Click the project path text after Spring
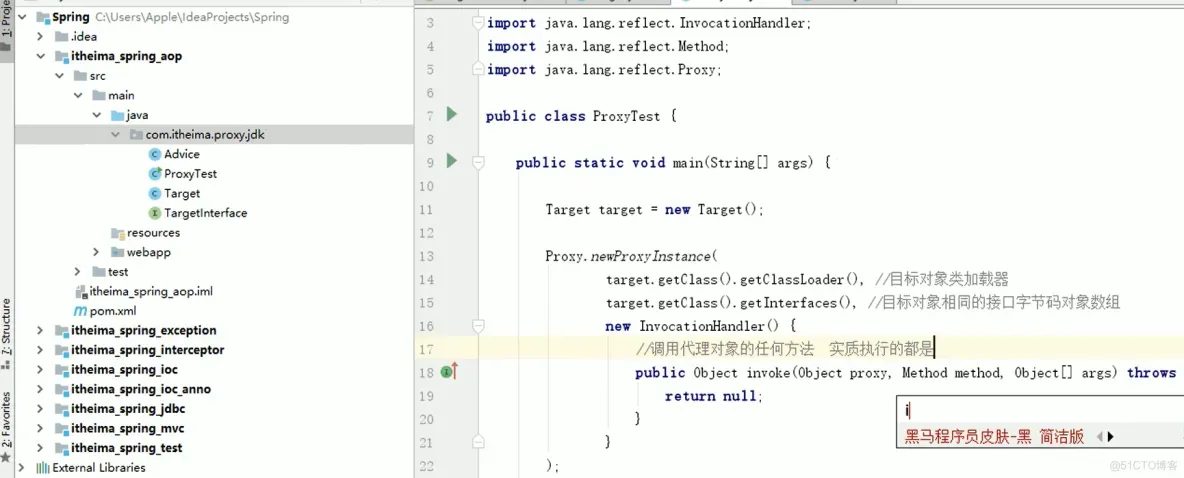 [x=192, y=17]
